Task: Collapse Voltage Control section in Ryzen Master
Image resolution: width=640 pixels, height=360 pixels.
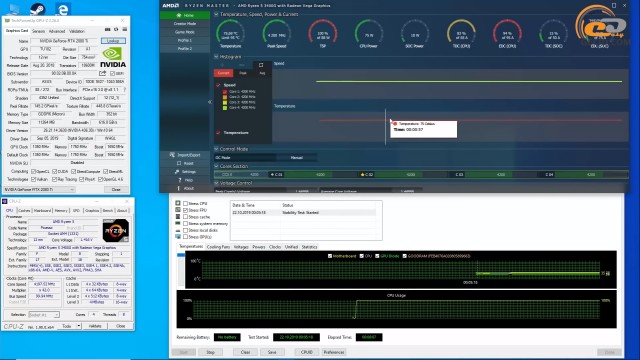Action: [216, 183]
